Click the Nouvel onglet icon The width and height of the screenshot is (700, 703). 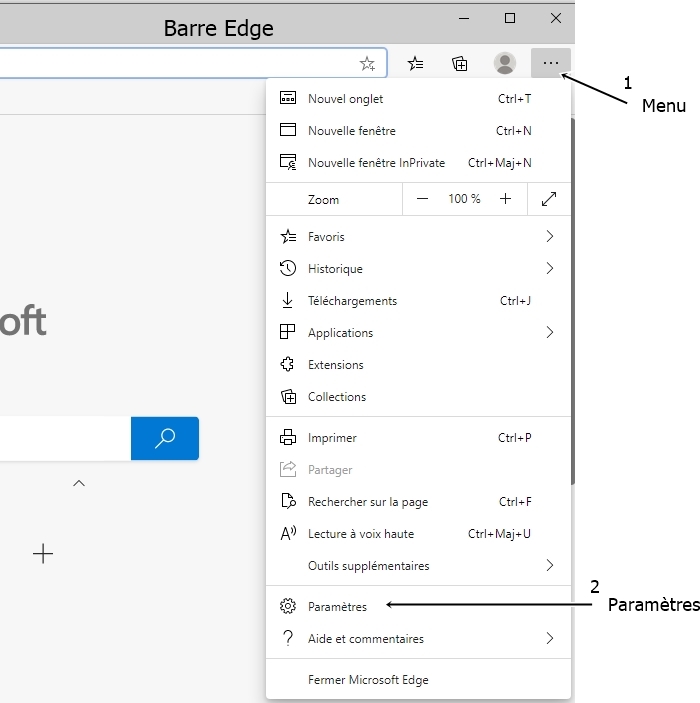288,98
